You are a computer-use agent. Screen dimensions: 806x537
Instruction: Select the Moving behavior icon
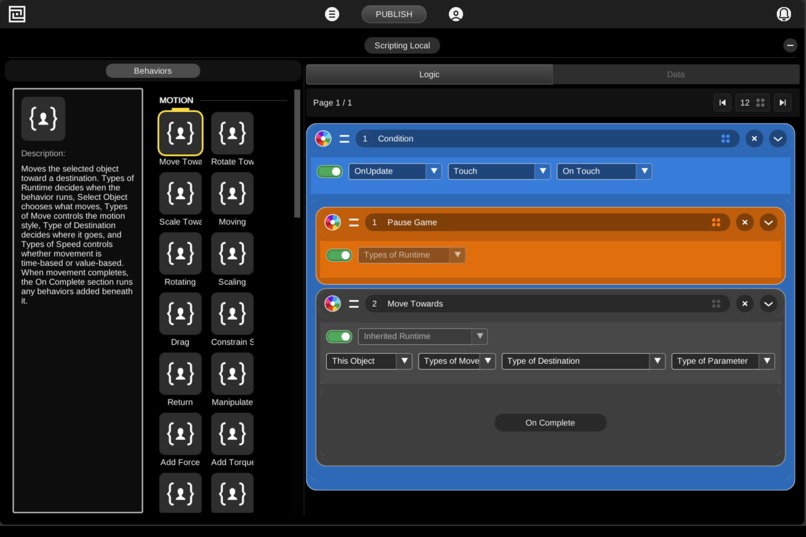[x=232, y=193]
